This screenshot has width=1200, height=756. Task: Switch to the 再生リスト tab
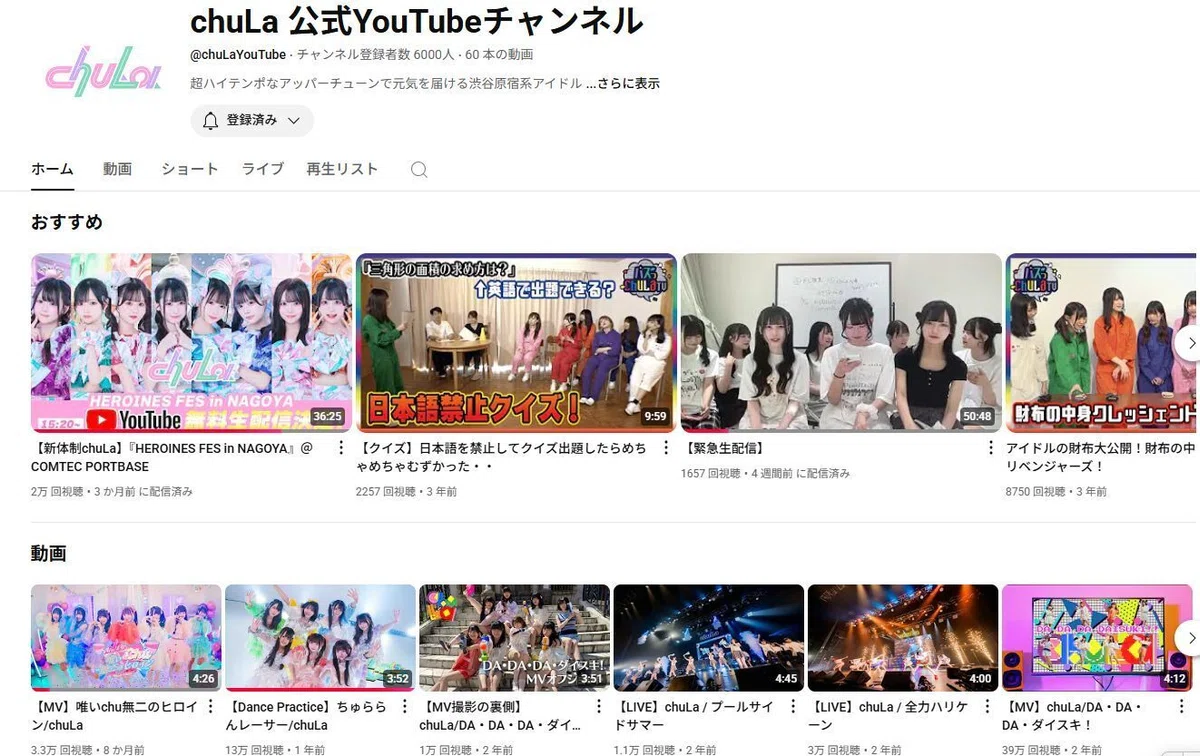tap(342, 169)
